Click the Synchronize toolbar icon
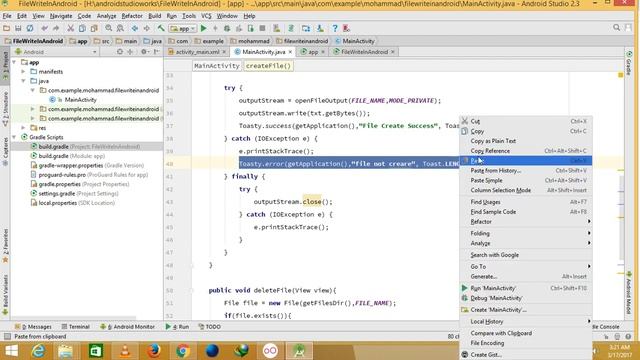The image size is (640, 360). point(30,29)
